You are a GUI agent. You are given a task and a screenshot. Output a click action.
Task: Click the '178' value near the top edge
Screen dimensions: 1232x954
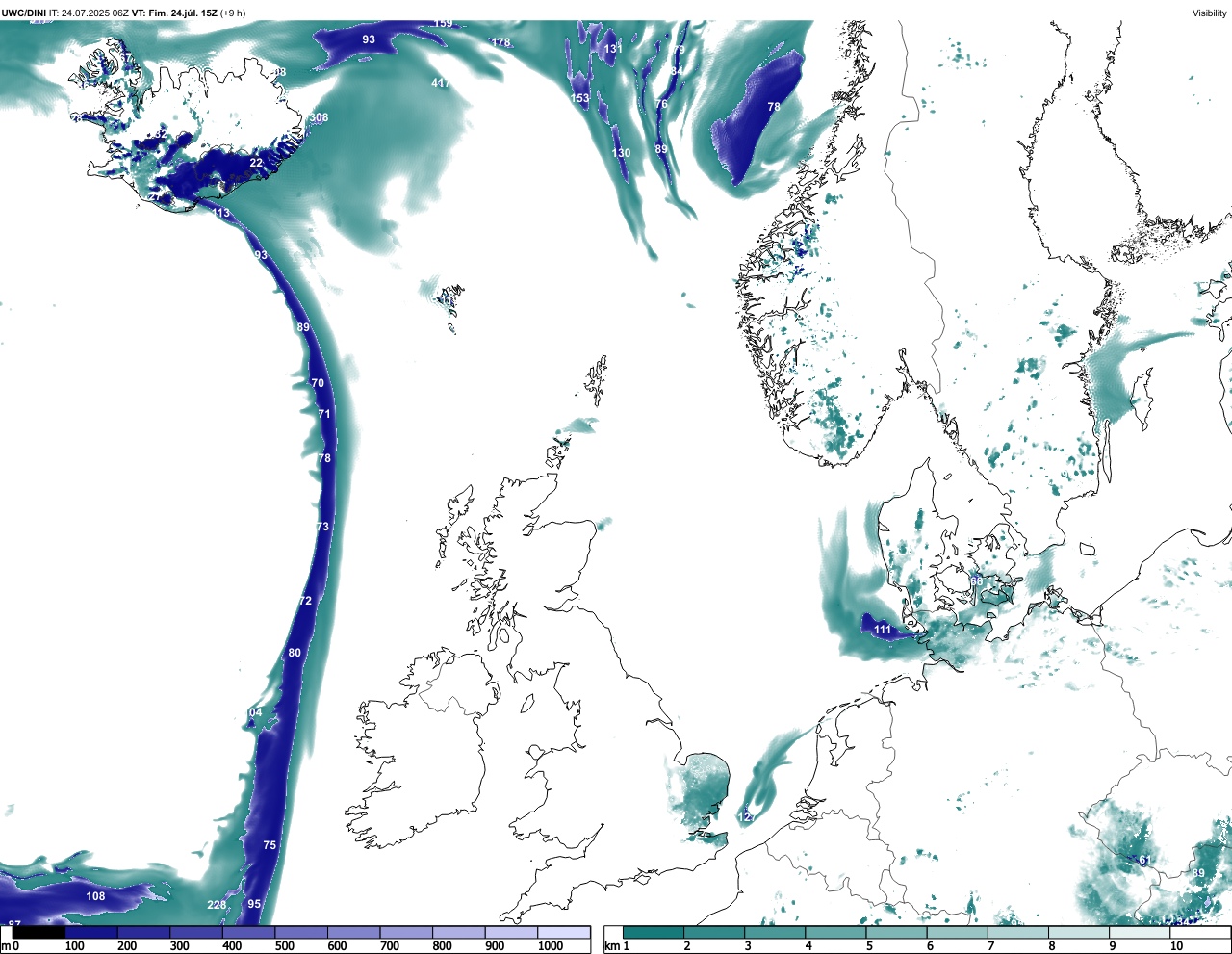click(501, 43)
